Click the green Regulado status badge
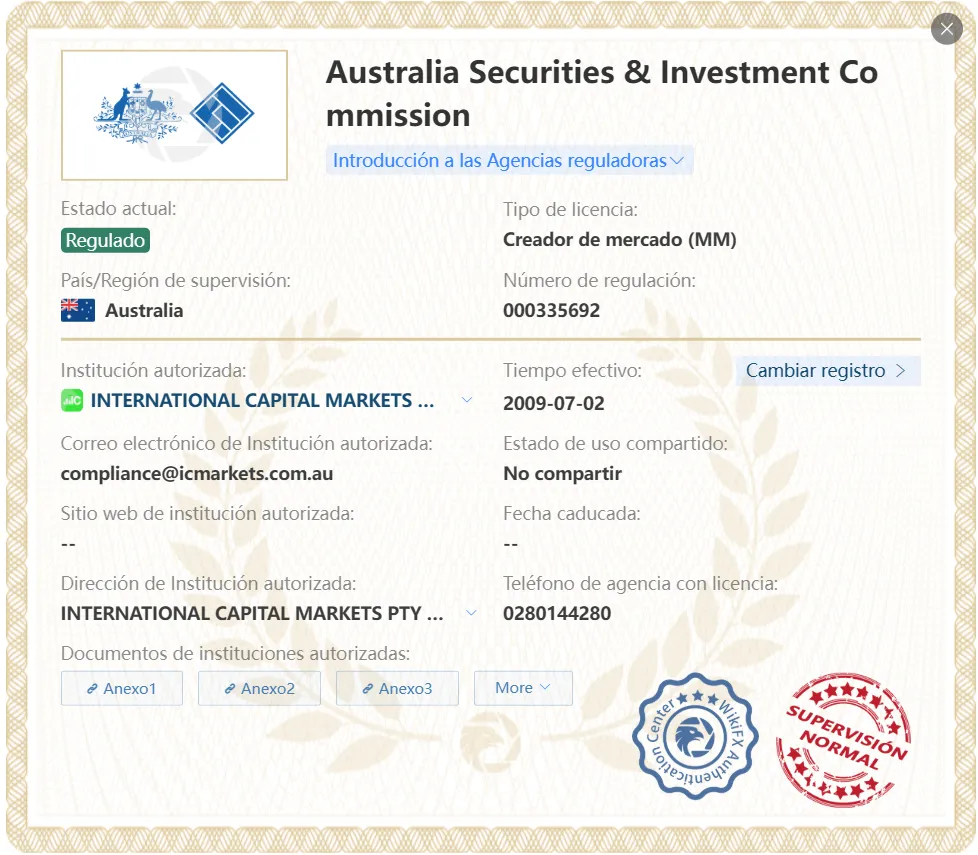This screenshot has width=978, height=855. click(x=105, y=240)
